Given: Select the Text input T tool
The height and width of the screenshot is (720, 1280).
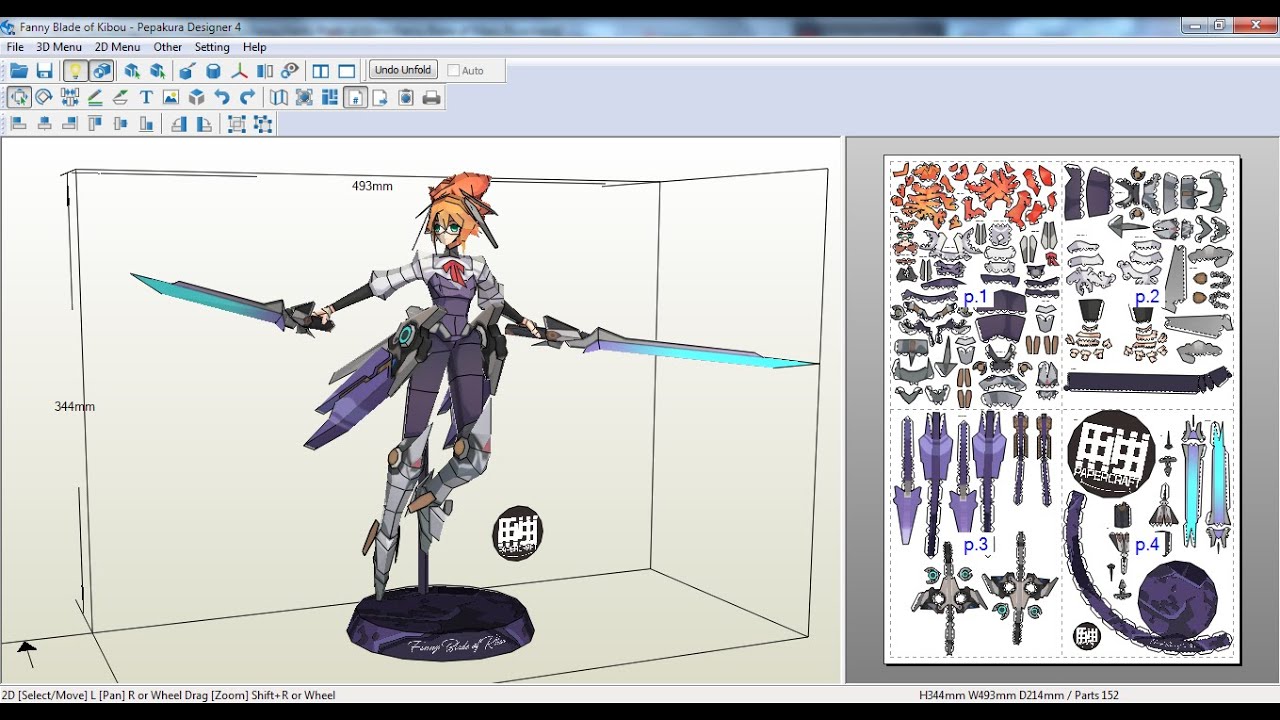Looking at the screenshot, I should point(146,97).
